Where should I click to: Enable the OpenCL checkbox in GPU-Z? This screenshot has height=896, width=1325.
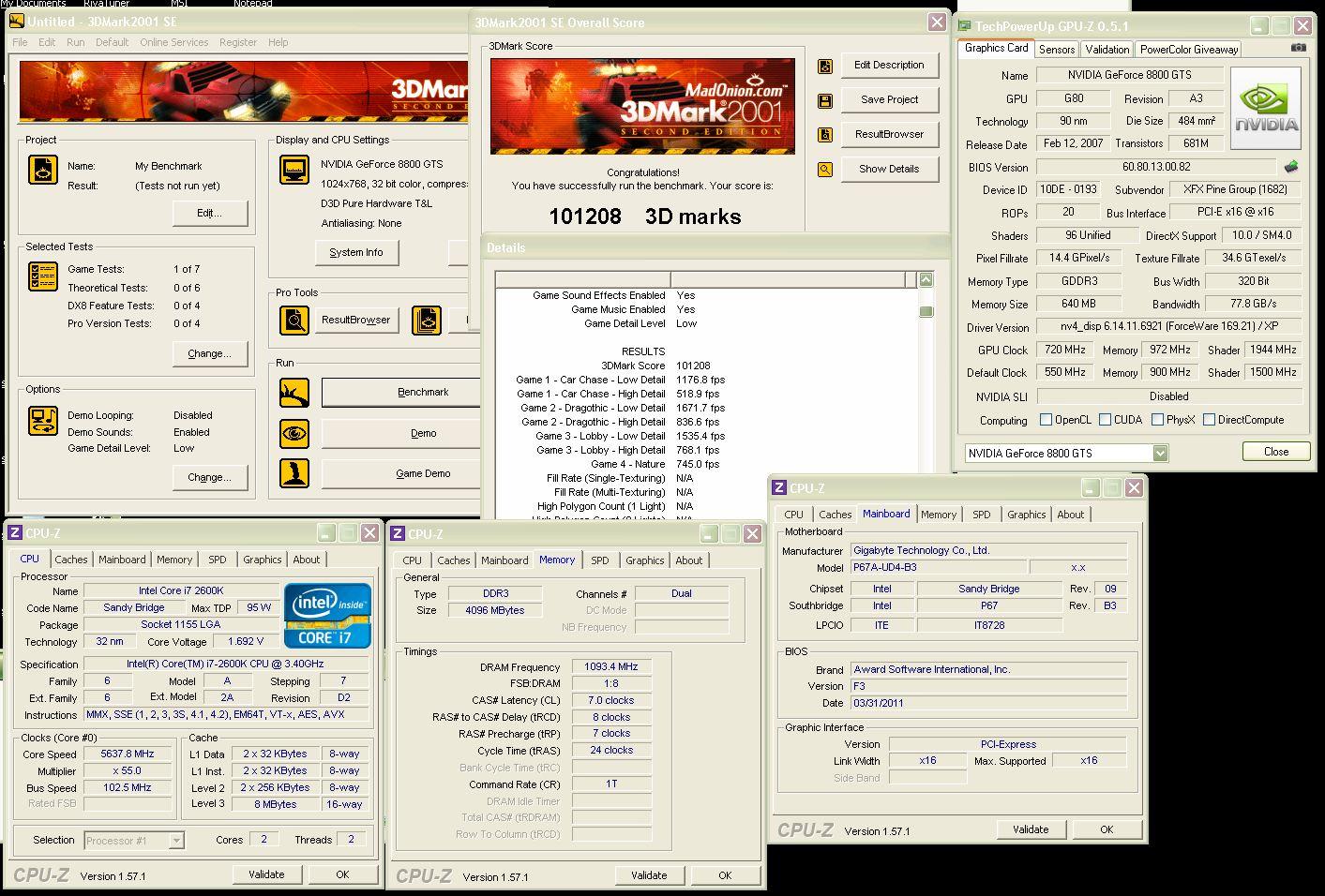pos(1046,420)
